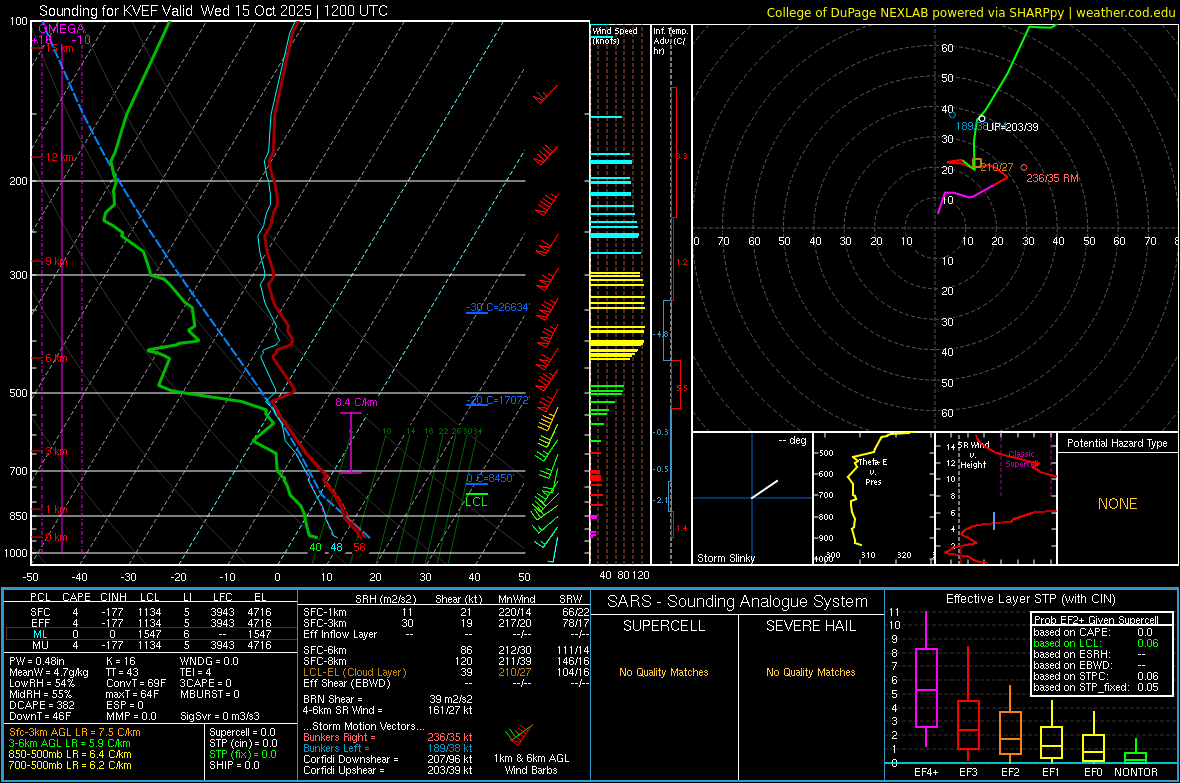
Task: Click the red surface temperature value 56
Action: coord(360,547)
